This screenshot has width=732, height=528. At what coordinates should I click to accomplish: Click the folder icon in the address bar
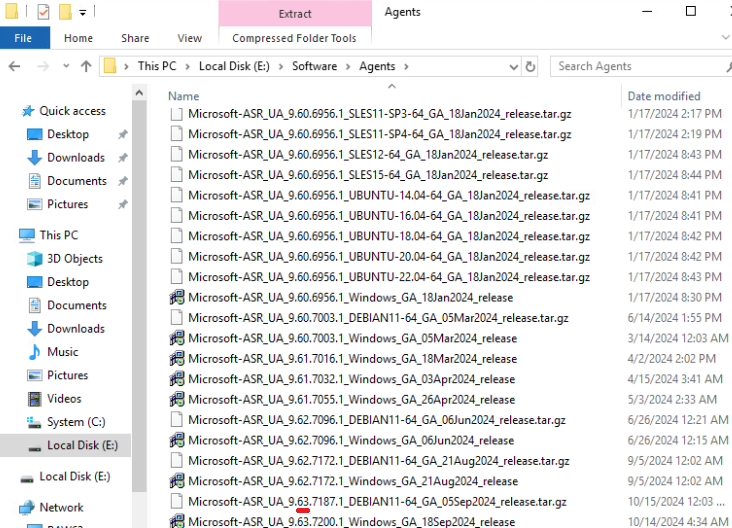[110, 66]
